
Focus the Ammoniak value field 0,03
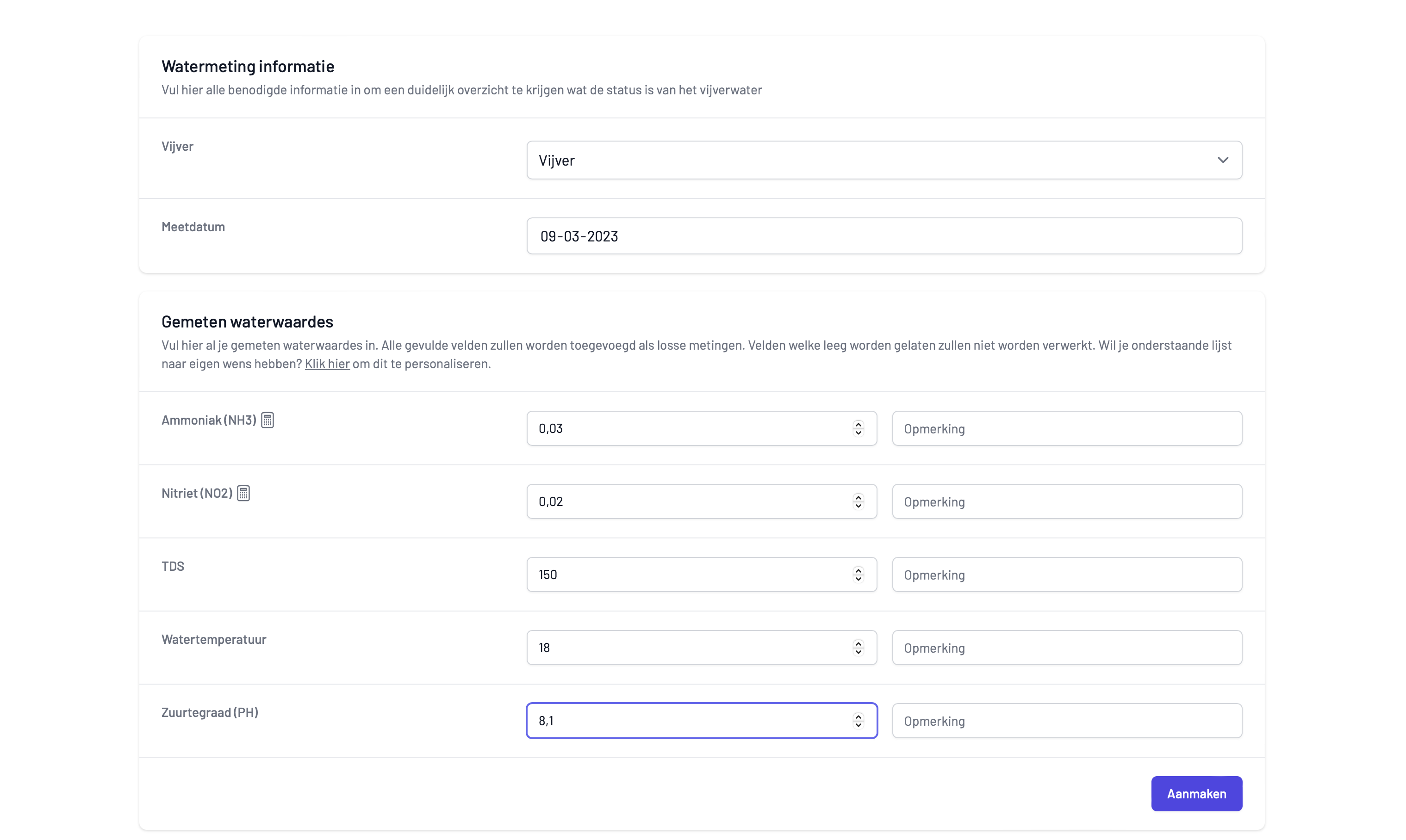point(702,428)
